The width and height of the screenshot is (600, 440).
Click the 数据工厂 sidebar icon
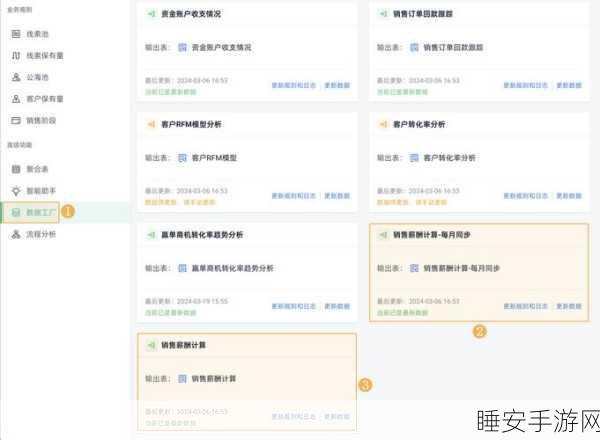coord(16,212)
